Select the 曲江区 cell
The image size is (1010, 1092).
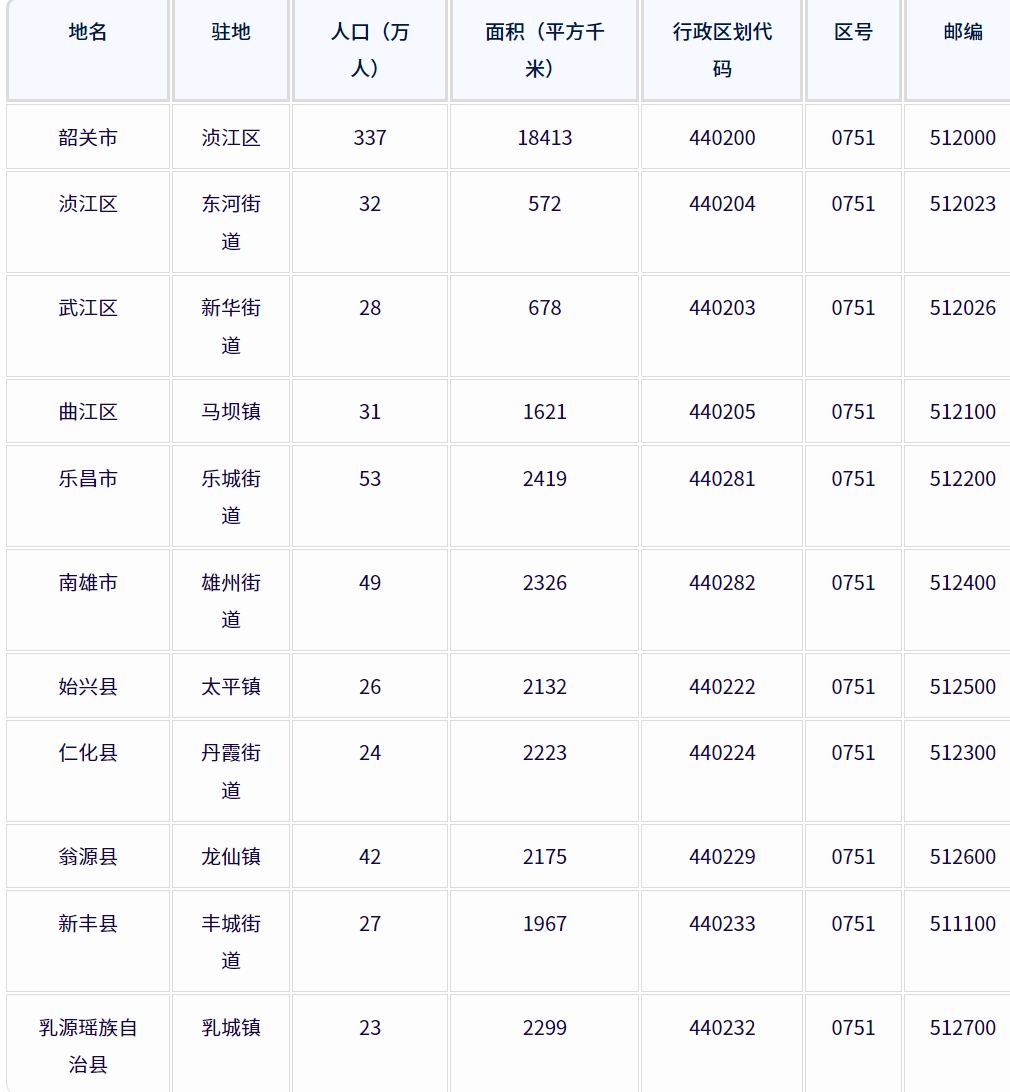tap(88, 412)
